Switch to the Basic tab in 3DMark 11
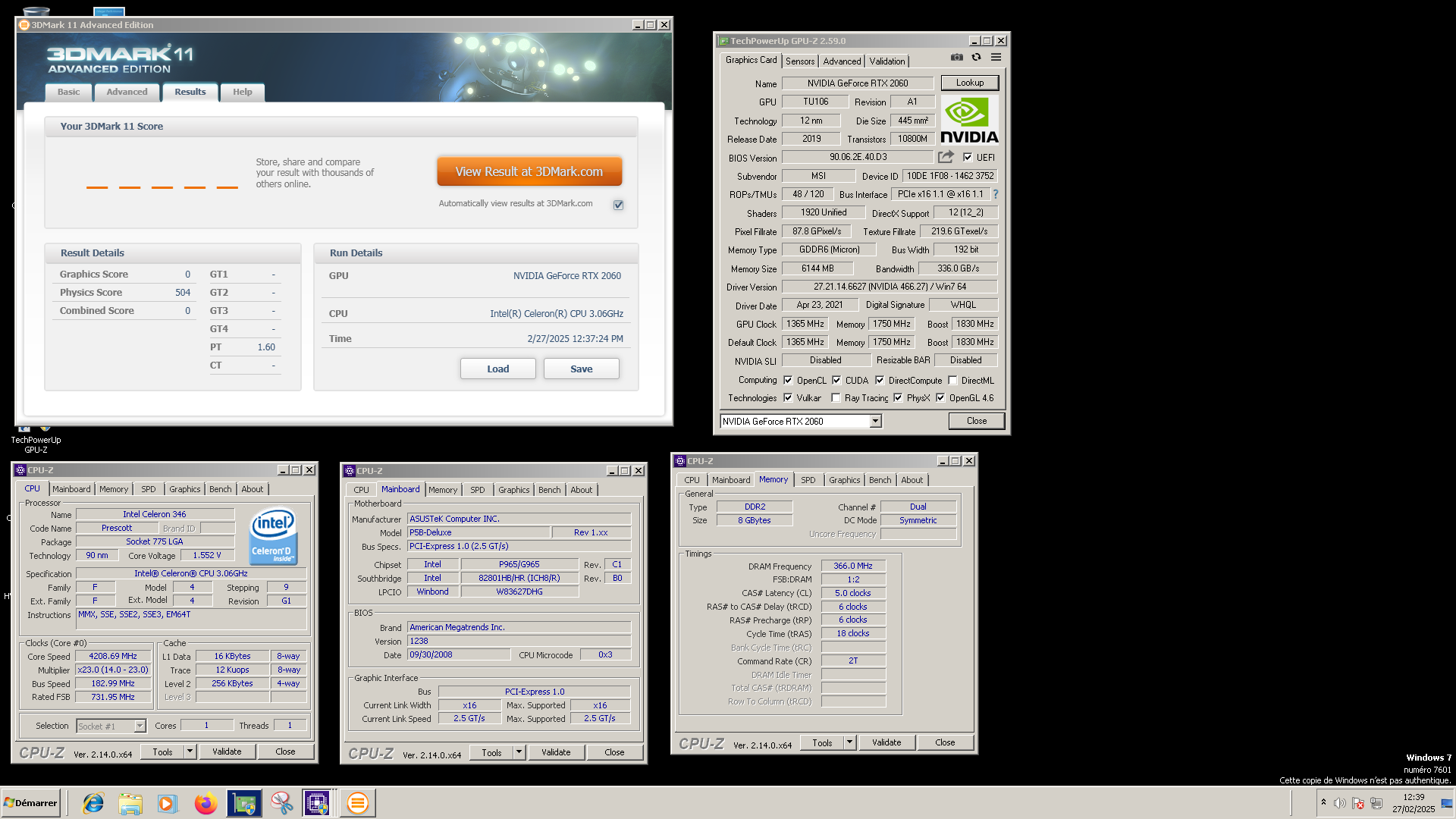 tap(68, 92)
